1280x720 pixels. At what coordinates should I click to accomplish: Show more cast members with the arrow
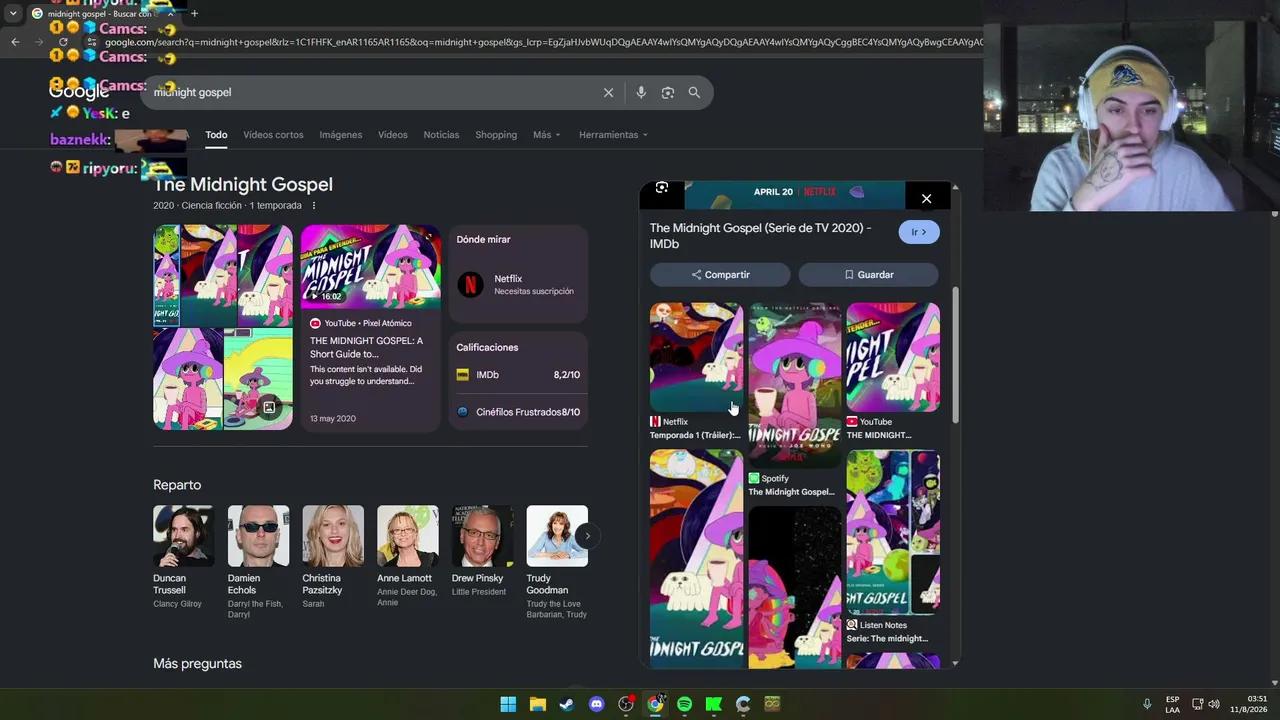[x=587, y=536]
